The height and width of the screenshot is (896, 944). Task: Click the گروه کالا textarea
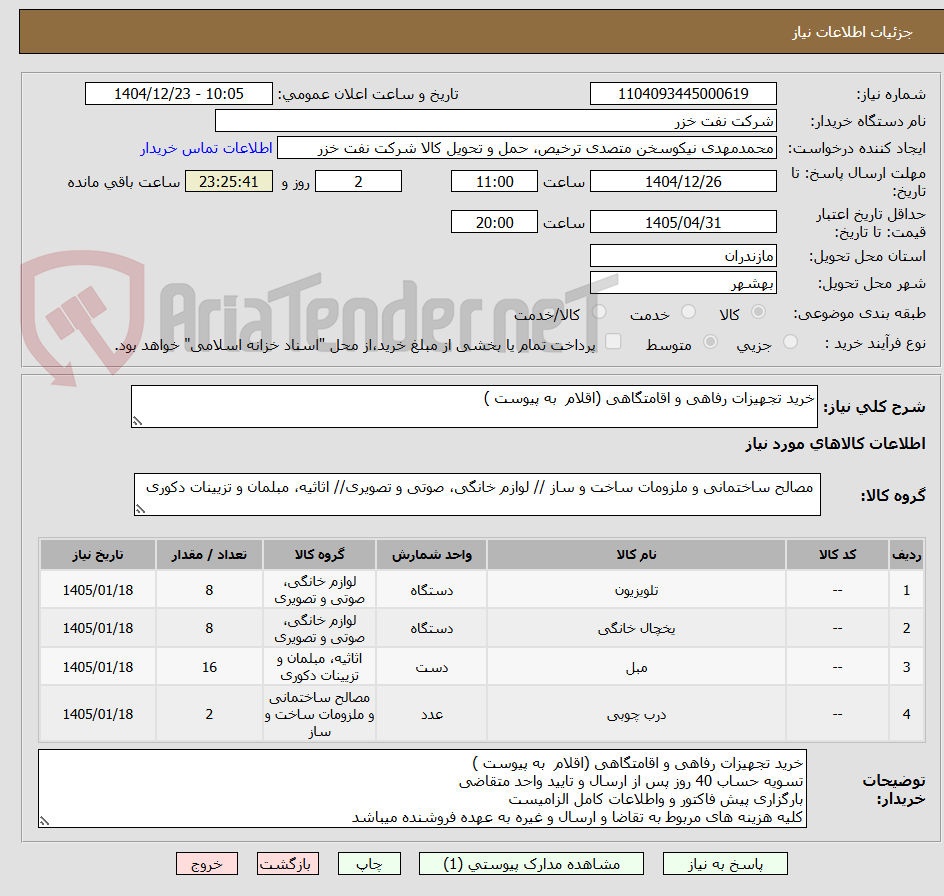tap(477, 494)
